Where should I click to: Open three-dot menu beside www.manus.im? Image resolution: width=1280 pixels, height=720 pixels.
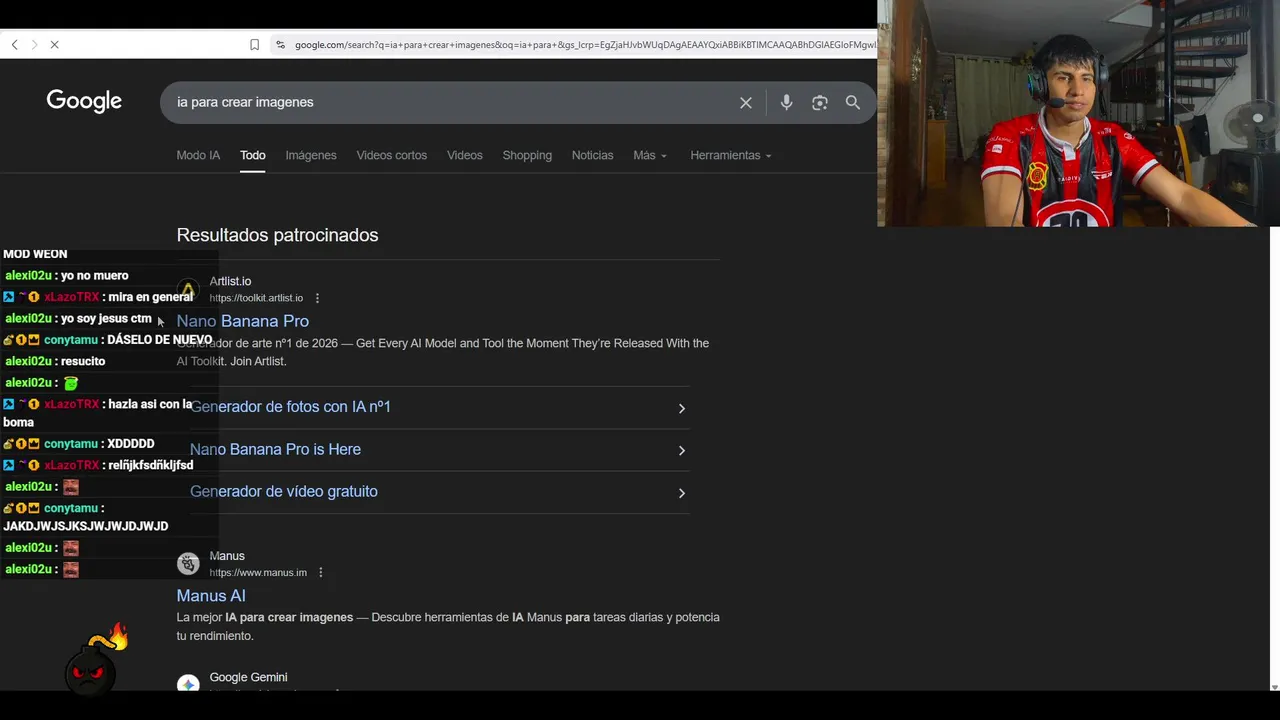coord(321,573)
